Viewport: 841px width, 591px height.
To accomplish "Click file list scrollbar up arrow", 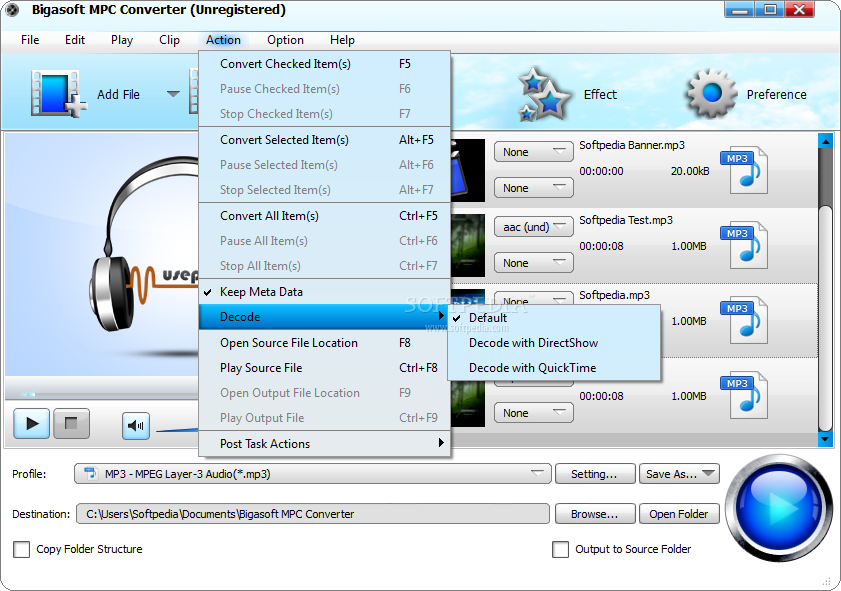I will click(825, 141).
